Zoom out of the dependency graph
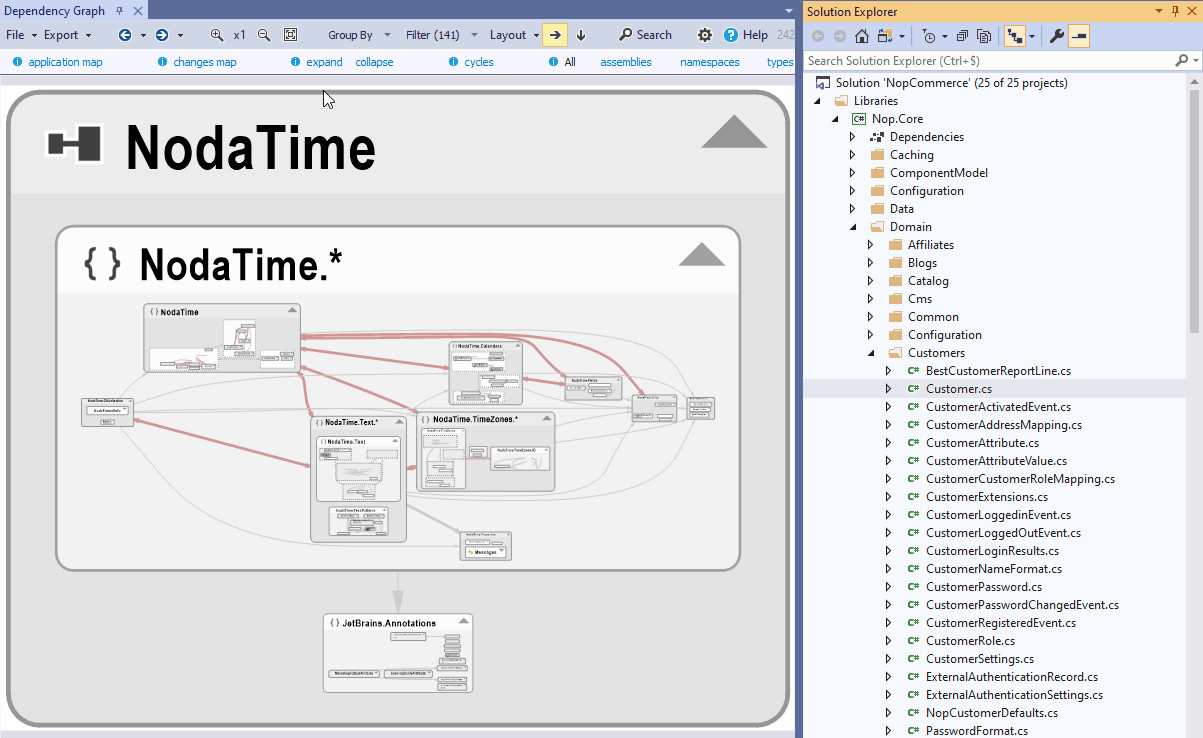The height and width of the screenshot is (738, 1203). coord(264,35)
